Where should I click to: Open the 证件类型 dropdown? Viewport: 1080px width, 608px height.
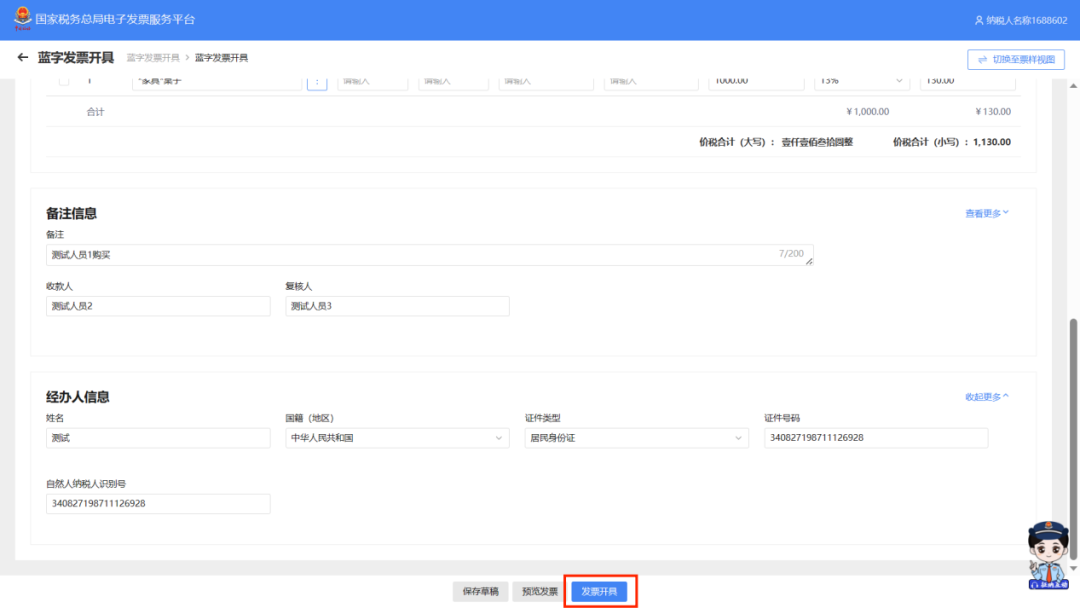636,438
